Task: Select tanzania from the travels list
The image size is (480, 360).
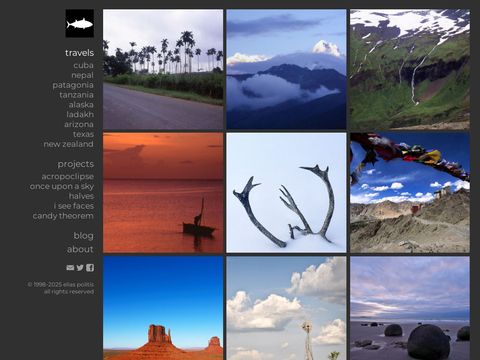Action: (76, 95)
